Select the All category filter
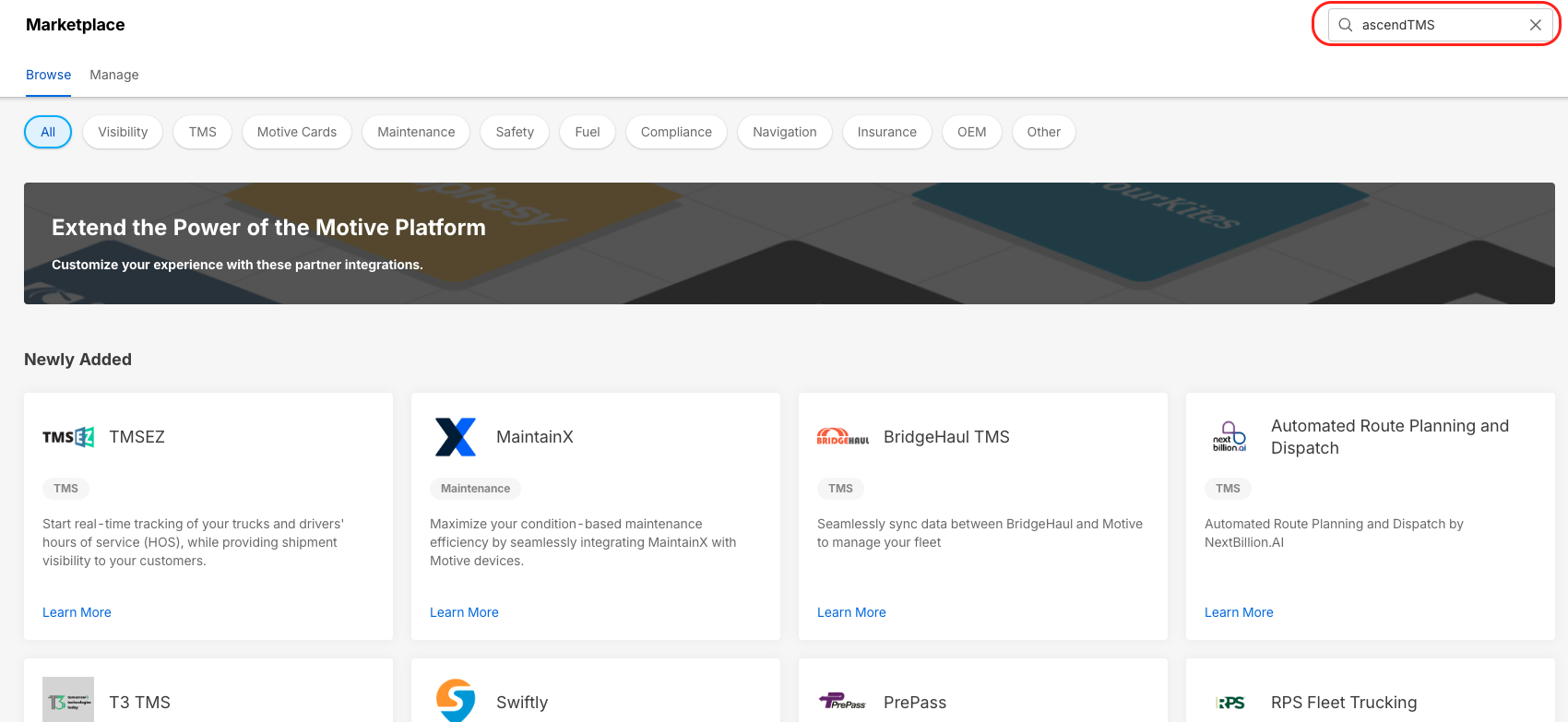Screen dimensions: 1568x722 point(48,132)
